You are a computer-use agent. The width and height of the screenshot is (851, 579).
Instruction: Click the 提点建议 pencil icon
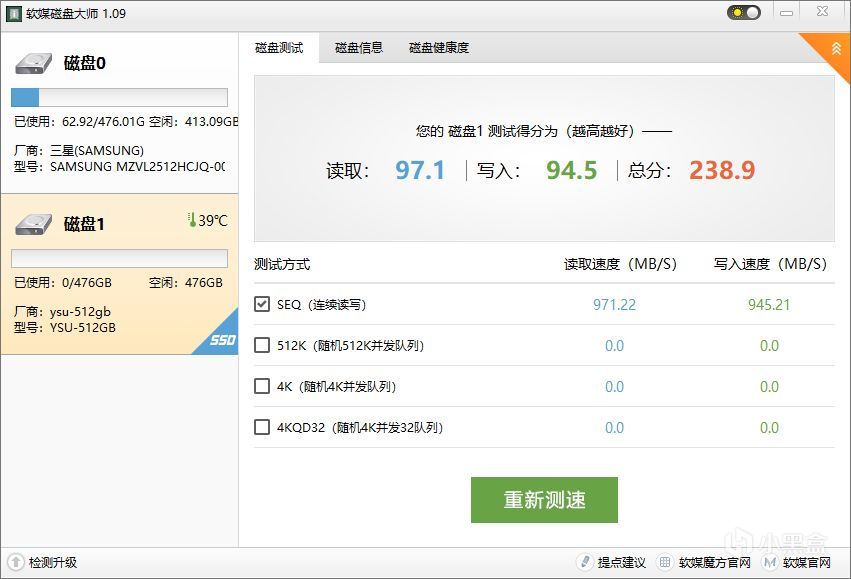pos(585,562)
